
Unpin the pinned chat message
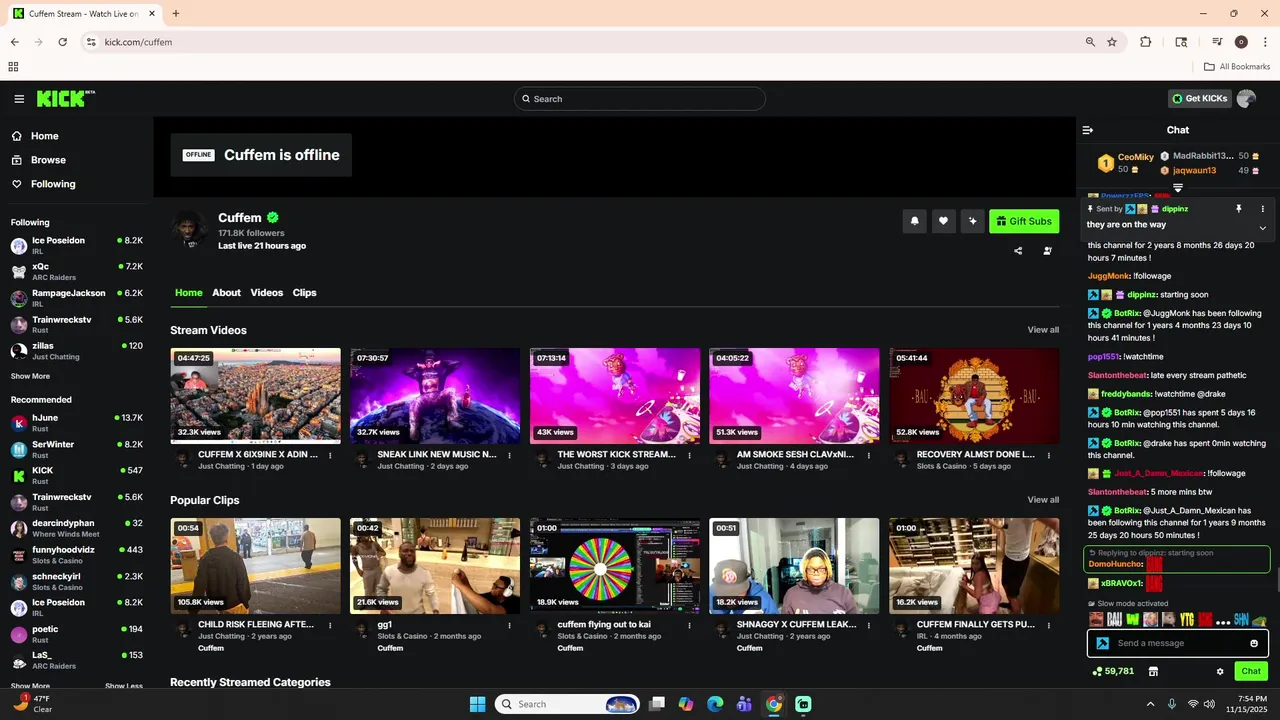coord(1238,209)
